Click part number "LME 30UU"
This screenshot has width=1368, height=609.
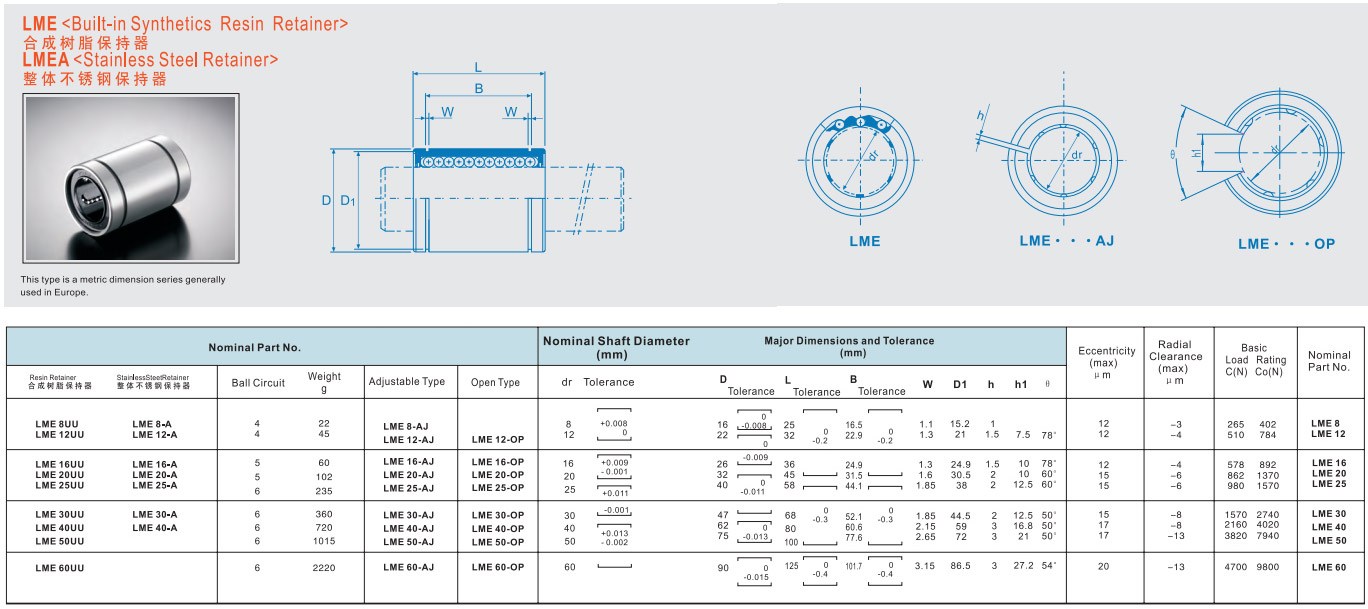coord(60,515)
